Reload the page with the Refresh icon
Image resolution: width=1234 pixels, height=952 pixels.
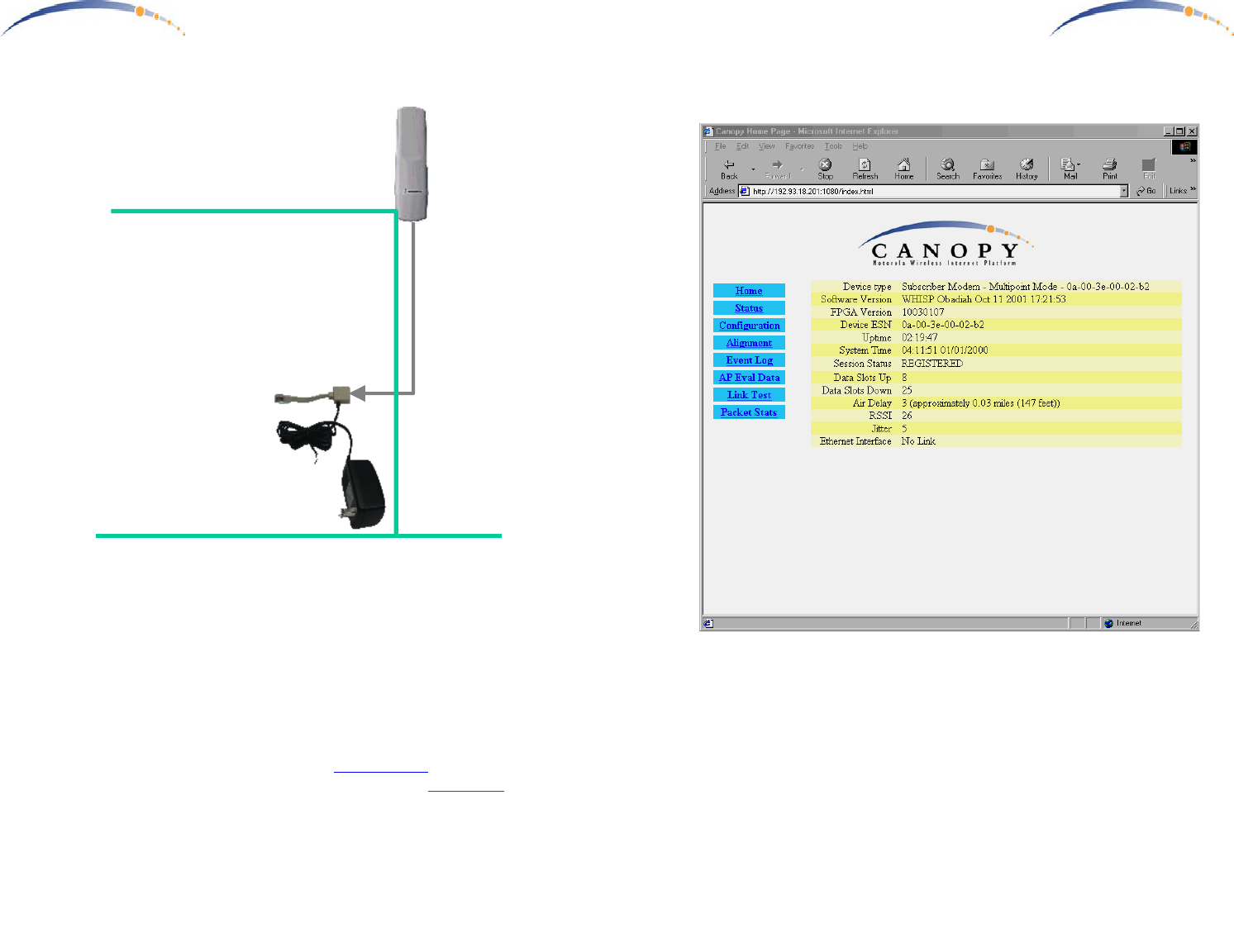pyautogui.click(x=865, y=169)
